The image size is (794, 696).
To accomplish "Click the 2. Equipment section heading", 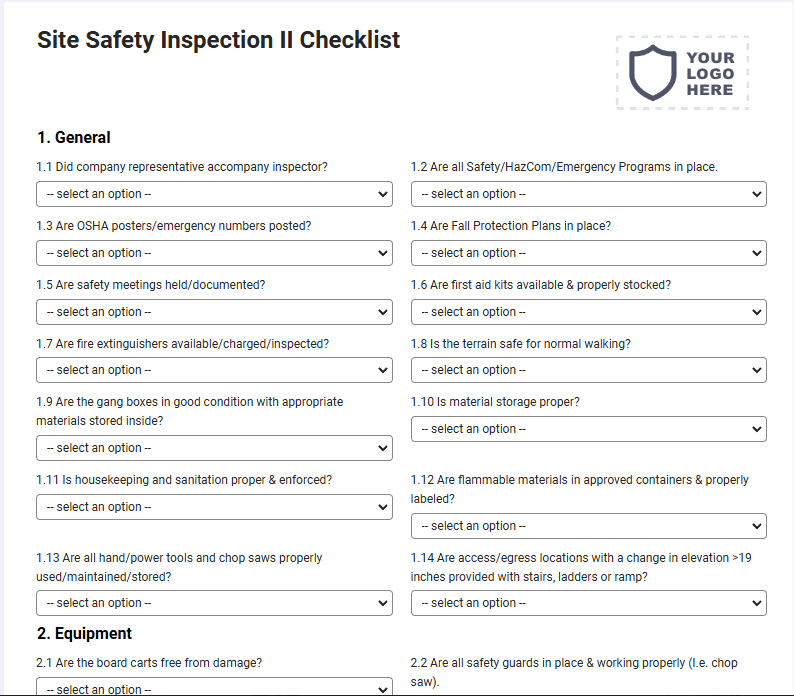I will click(84, 633).
